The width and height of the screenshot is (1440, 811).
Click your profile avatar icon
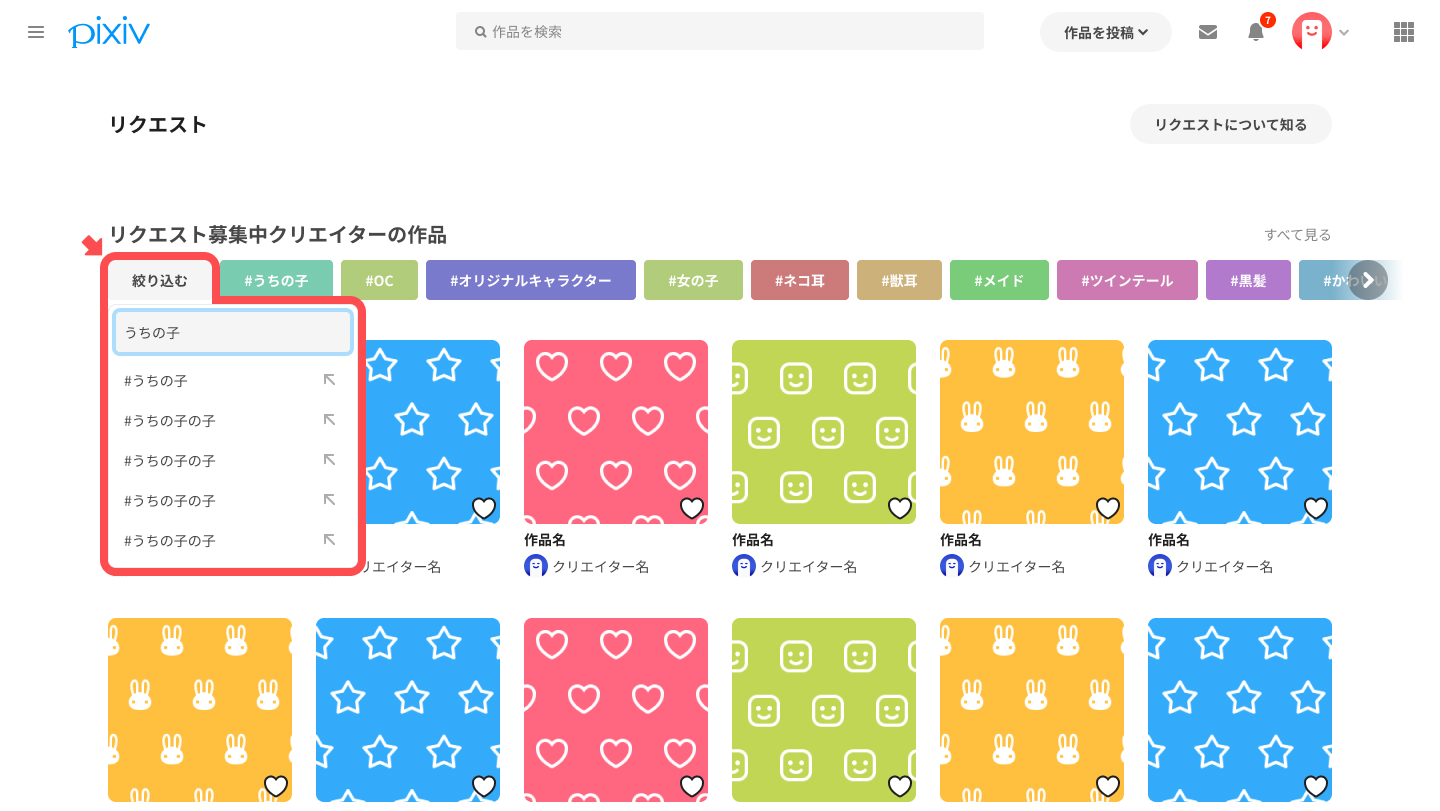pos(1311,32)
